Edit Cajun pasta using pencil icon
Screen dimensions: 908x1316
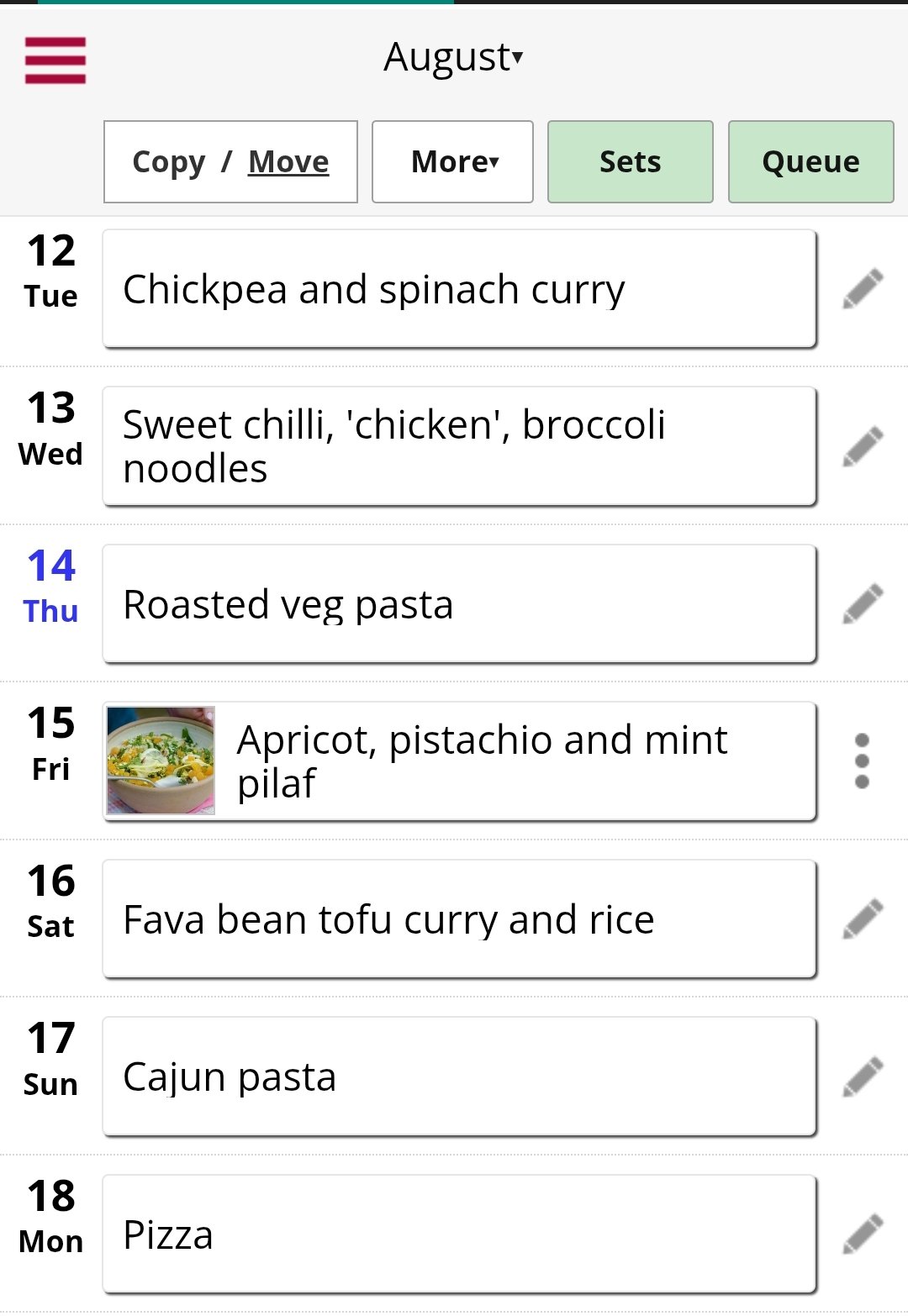863,1076
